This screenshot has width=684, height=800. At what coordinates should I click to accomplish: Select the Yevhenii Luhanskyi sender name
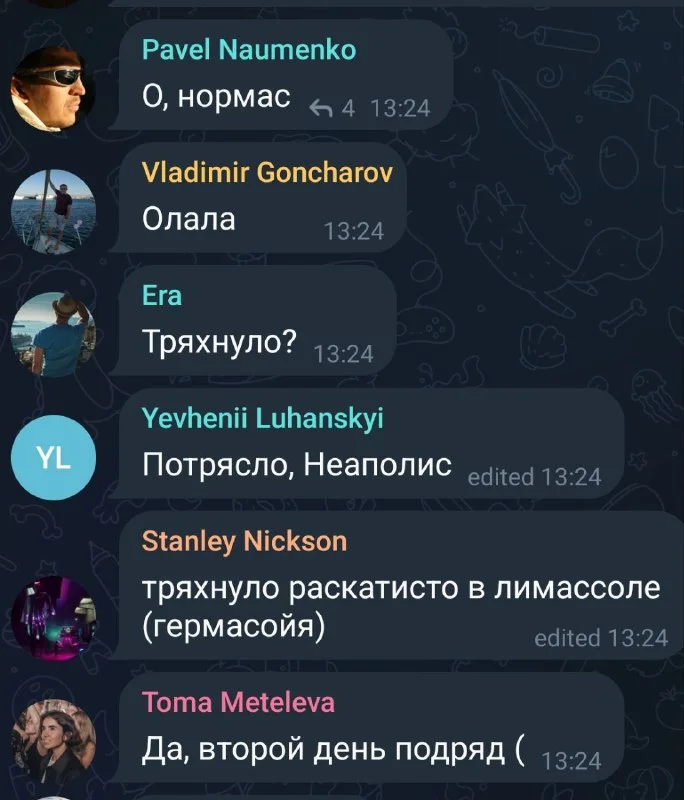coord(263,418)
